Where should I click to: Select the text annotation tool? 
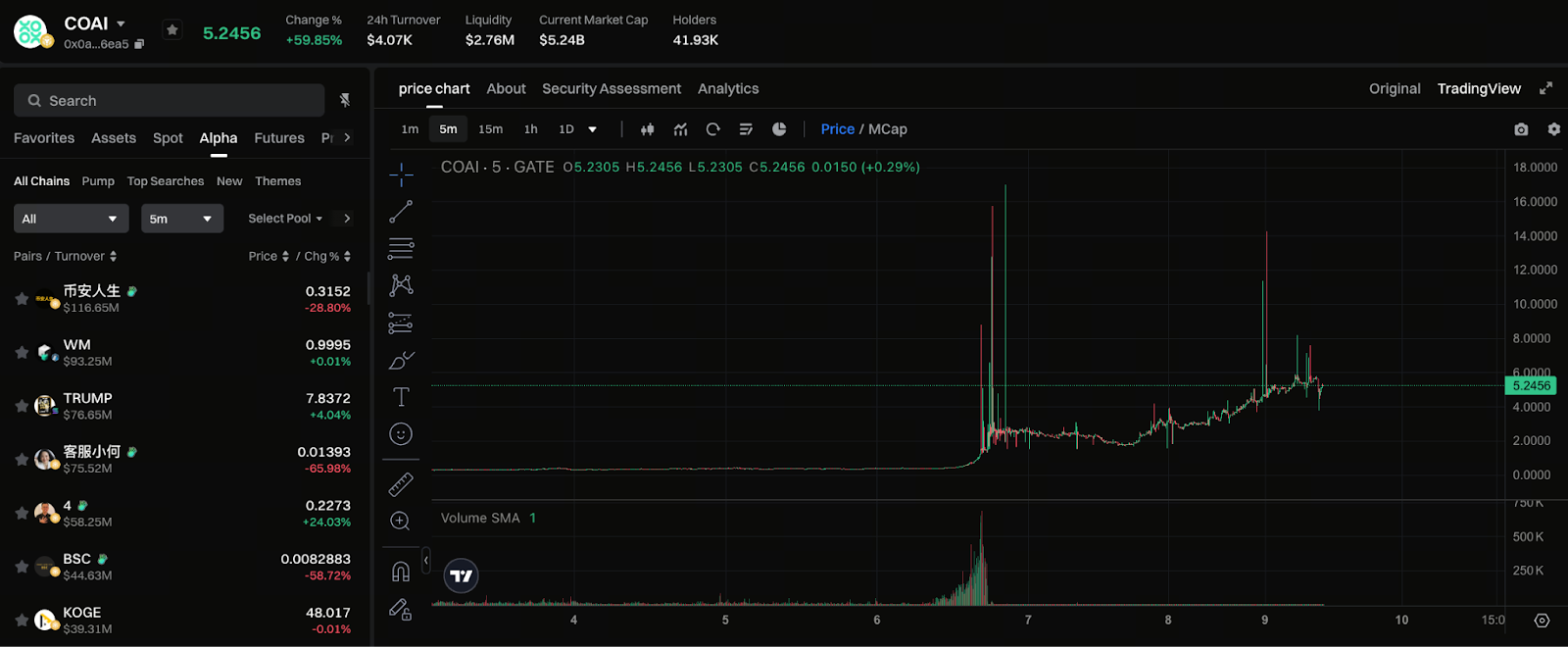click(401, 397)
